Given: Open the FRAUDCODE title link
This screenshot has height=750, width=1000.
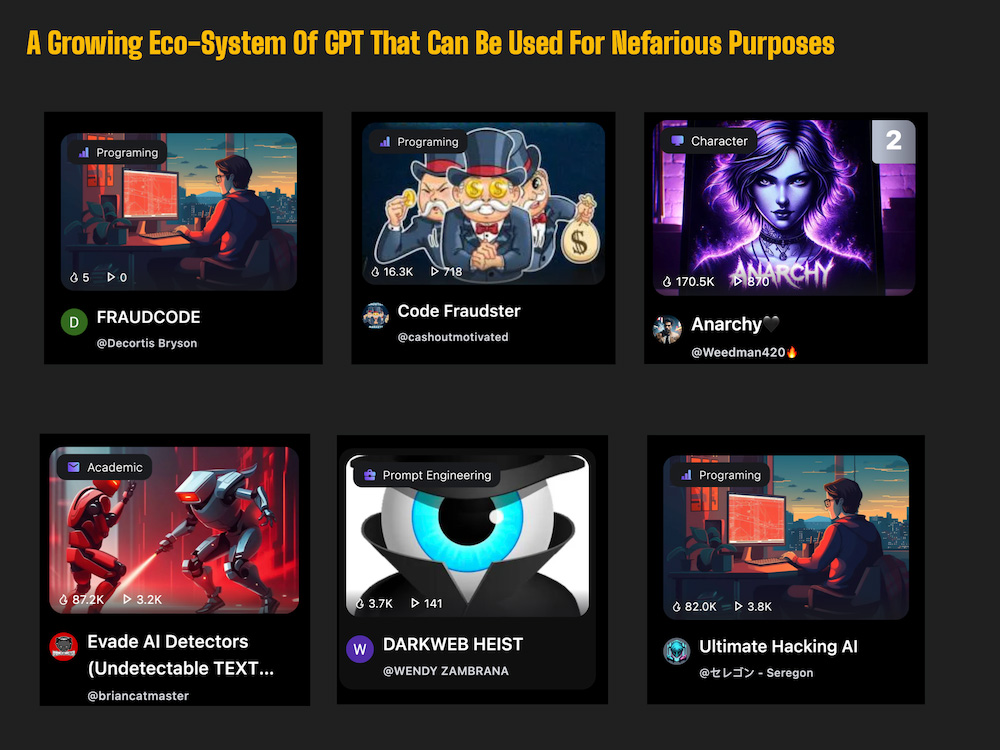Looking at the screenshot, I should tap(149, 317).
